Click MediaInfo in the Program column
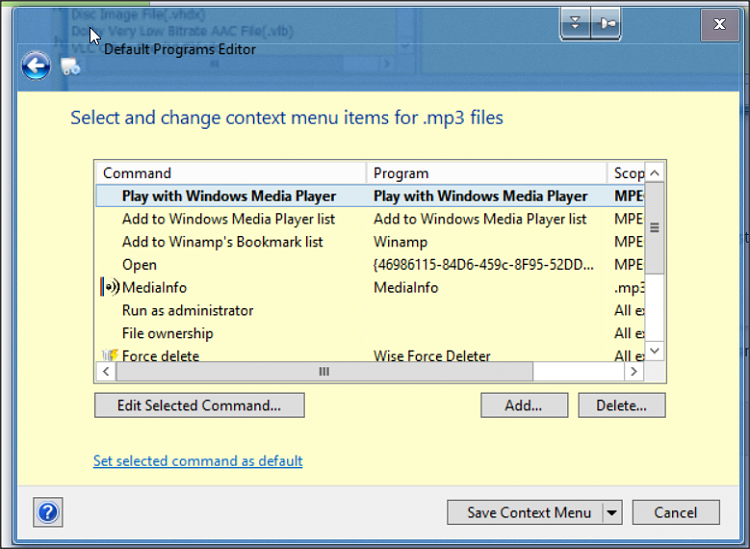Image resolution: width=750 pixels, height=549 pixels. pos(406,287)
